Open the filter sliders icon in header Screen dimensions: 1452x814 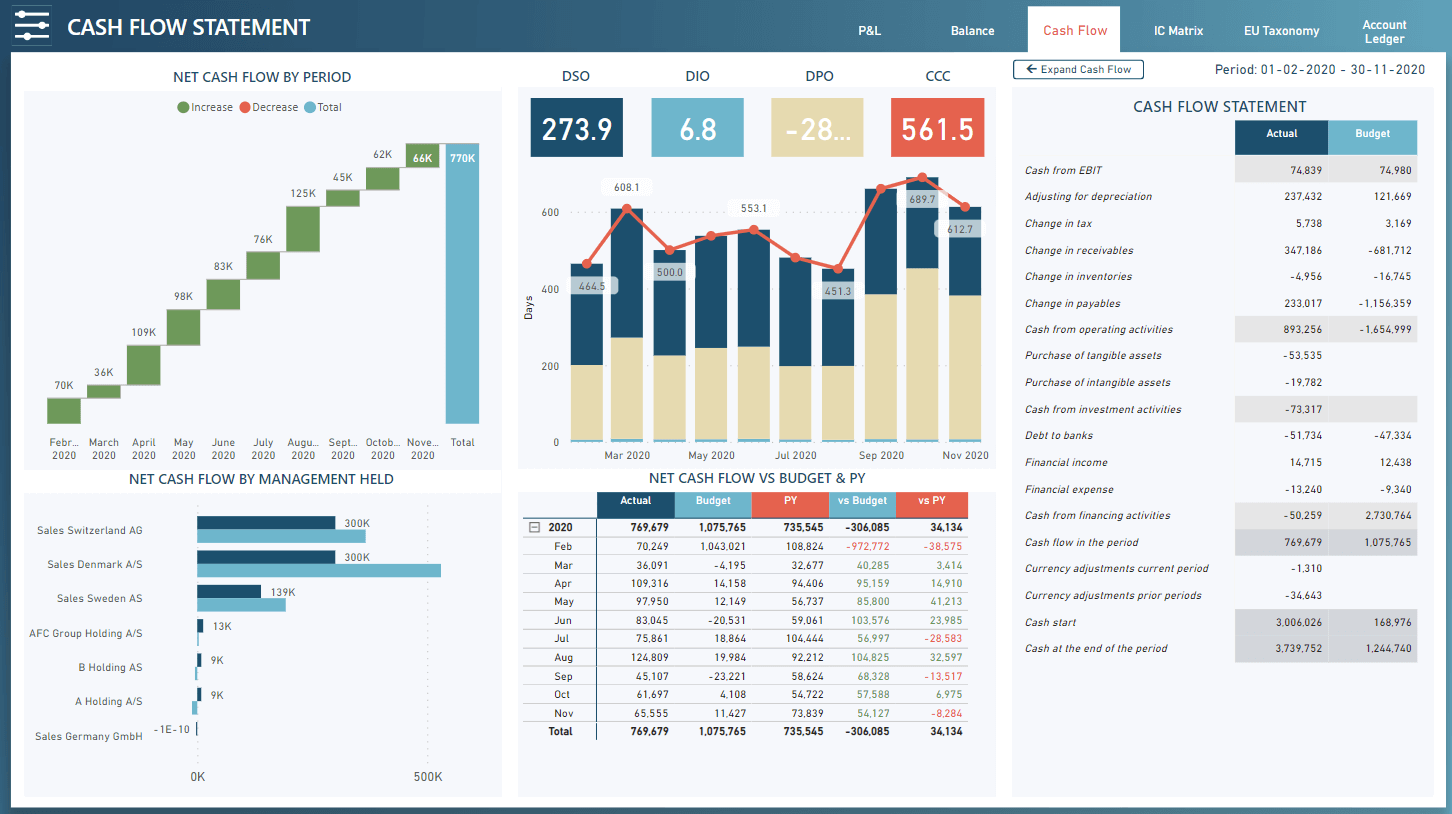click(32, 27)
